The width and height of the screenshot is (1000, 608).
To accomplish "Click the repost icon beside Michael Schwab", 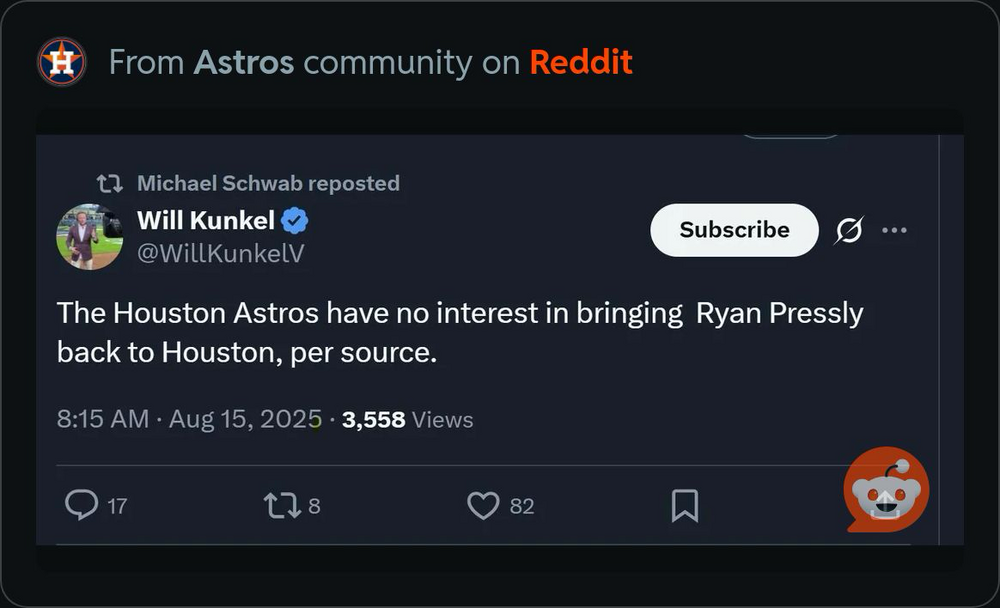I will coord(109,184).
